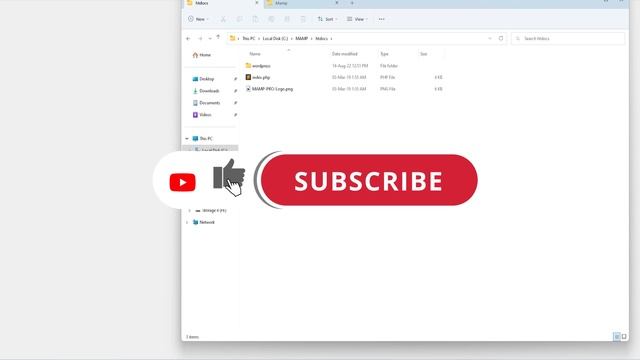Click the MAMP-PRO-Logo.png file icon
Screen dimensions: 640x360
[248, 89]
